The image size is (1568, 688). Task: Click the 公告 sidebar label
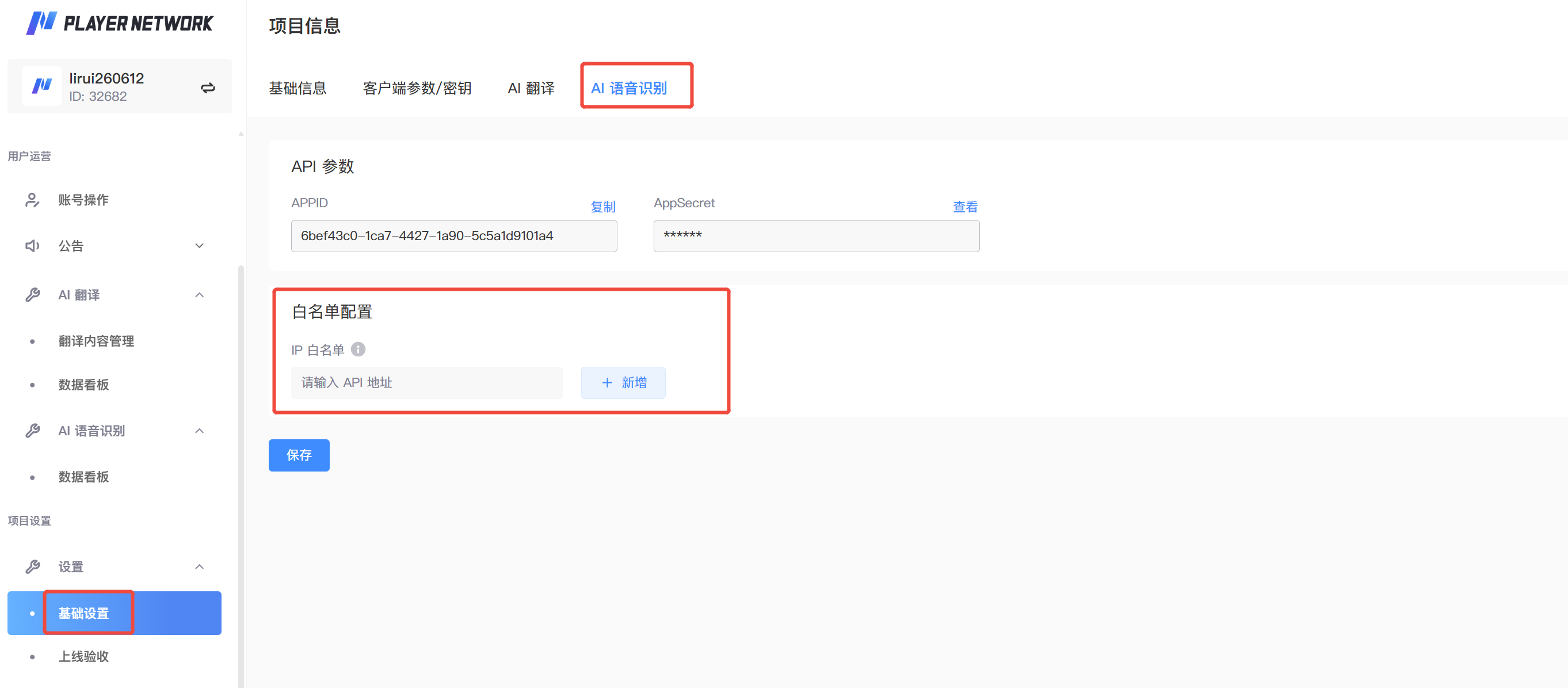click(x=71, y=246)
